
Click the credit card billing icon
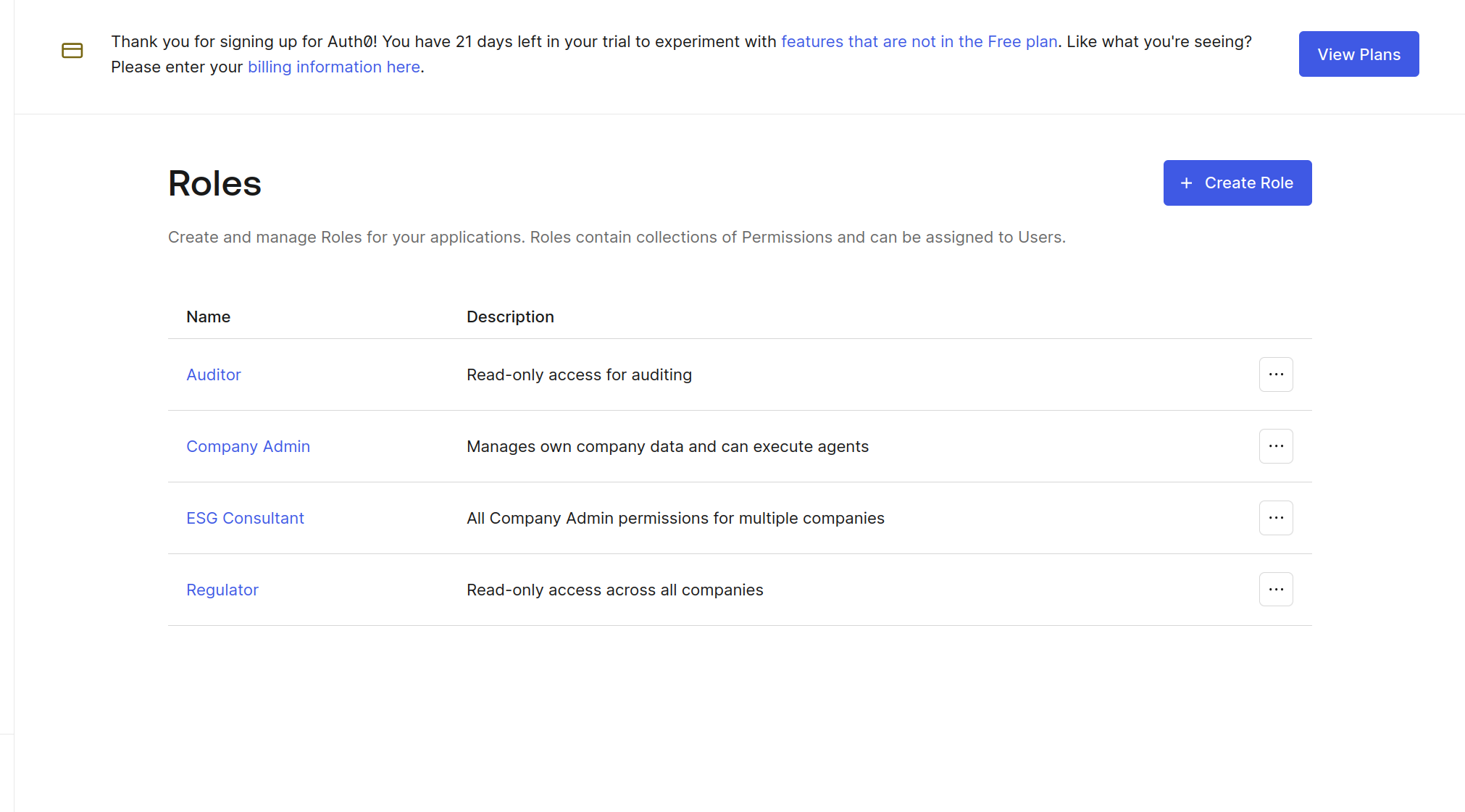[x=72, y=51]
